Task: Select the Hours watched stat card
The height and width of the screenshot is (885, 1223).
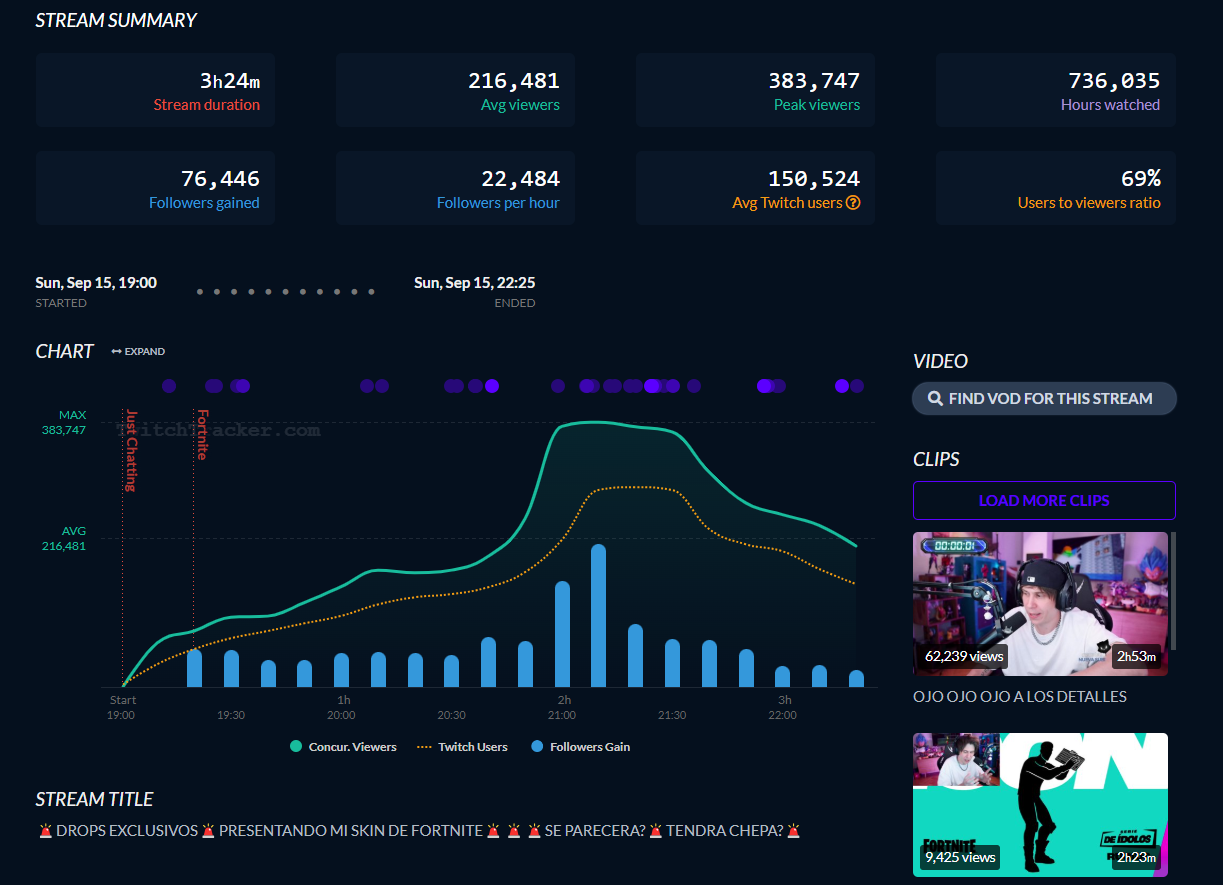Action: click(1055, 90)
